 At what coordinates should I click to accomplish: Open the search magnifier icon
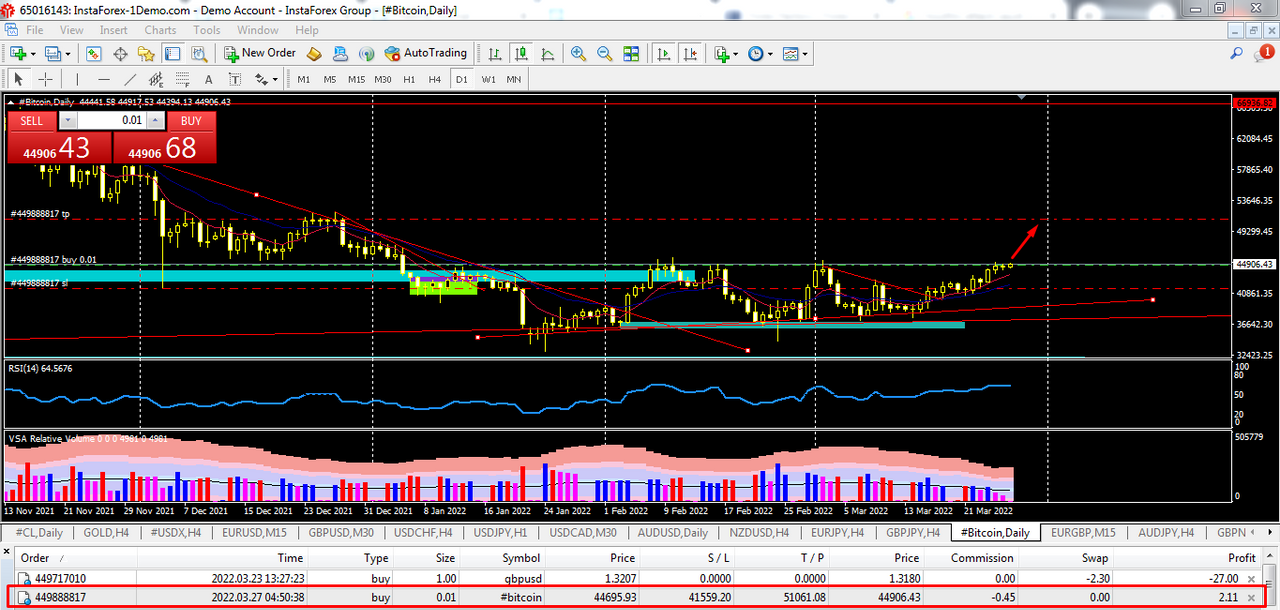(1236, 54)
